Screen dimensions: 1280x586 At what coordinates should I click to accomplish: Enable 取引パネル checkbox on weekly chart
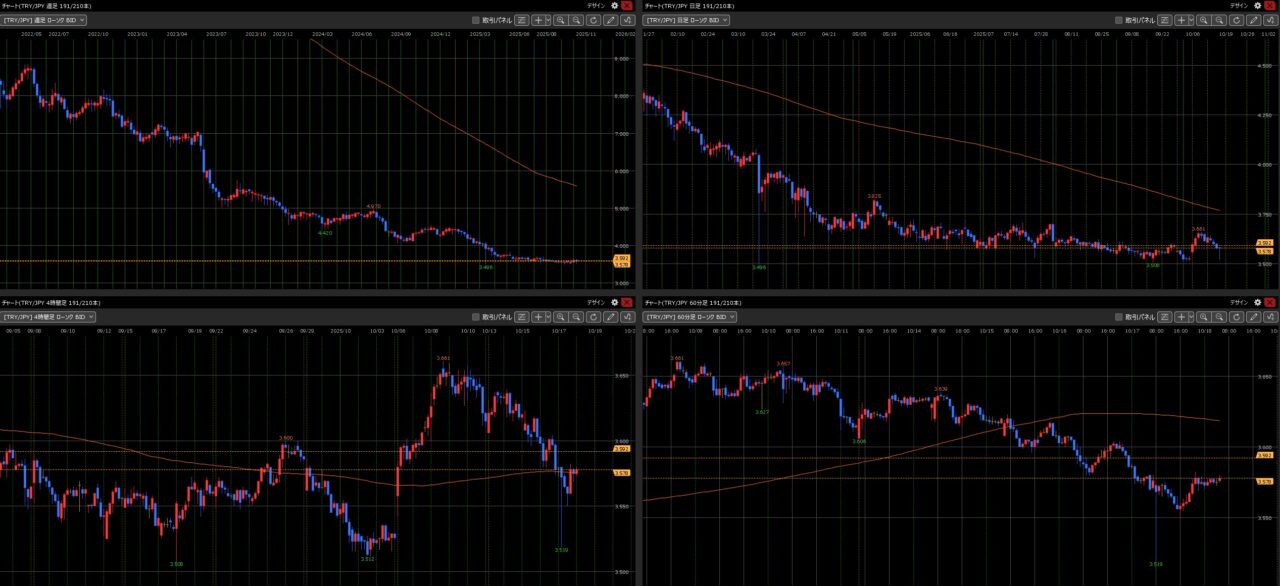click(476, 20)
